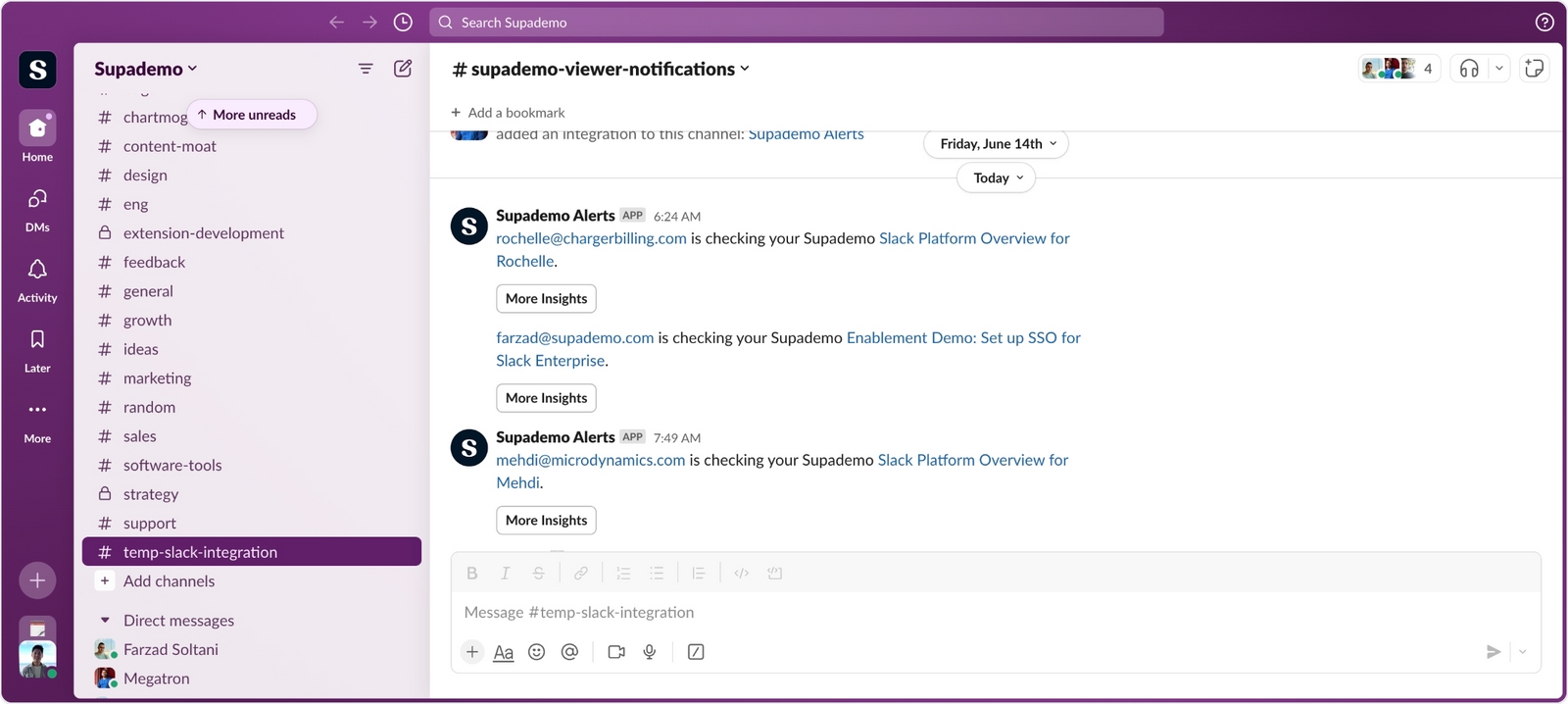The height and width of the screenshot is (704, 1568).
Task: Open the feedback channel
Action: pyautogui.click(x=252, y=262)
